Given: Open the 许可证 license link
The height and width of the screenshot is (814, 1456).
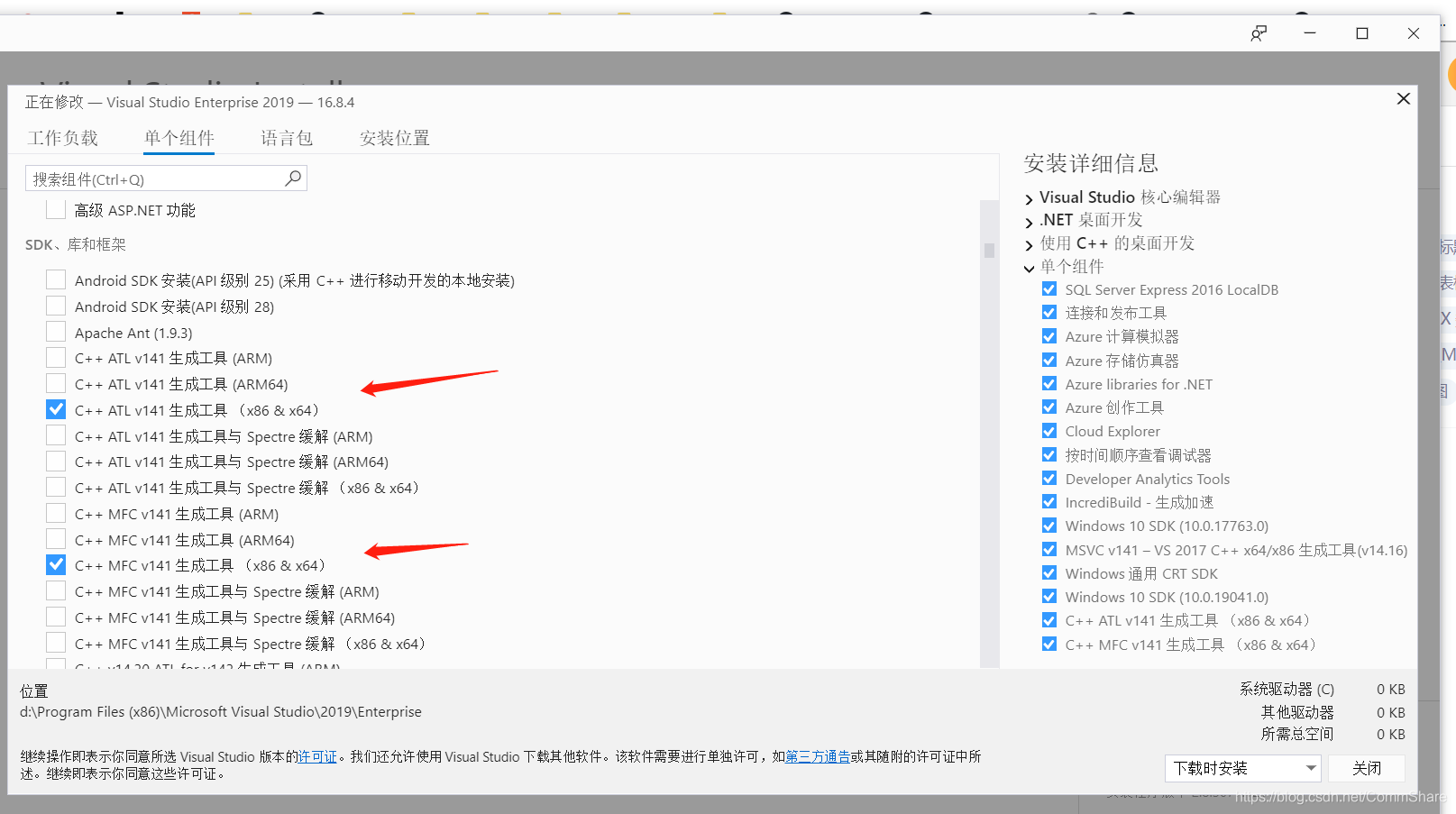Looking at the screenshot, I should click(317, 757).
